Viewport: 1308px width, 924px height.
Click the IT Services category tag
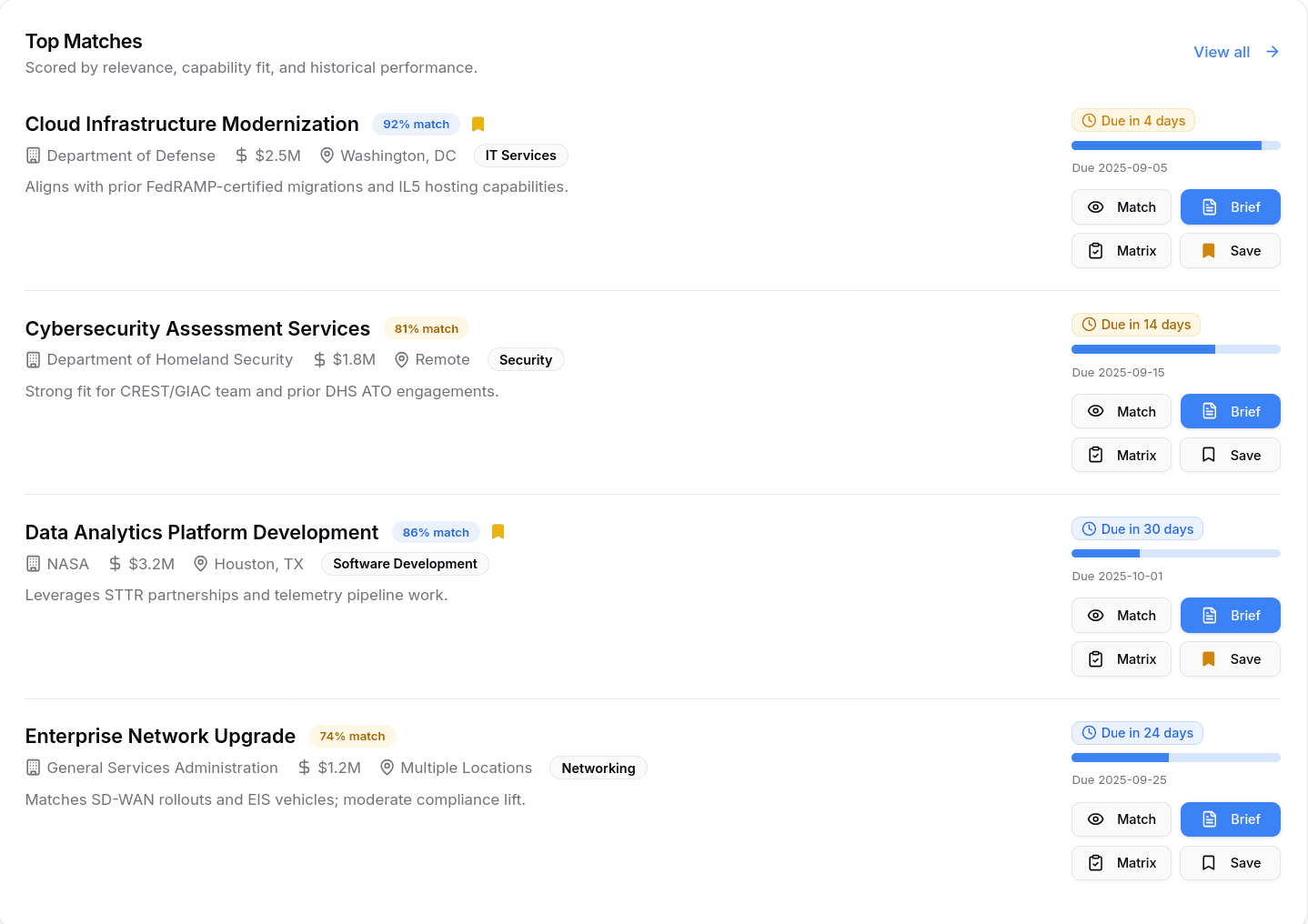point(520,156)
